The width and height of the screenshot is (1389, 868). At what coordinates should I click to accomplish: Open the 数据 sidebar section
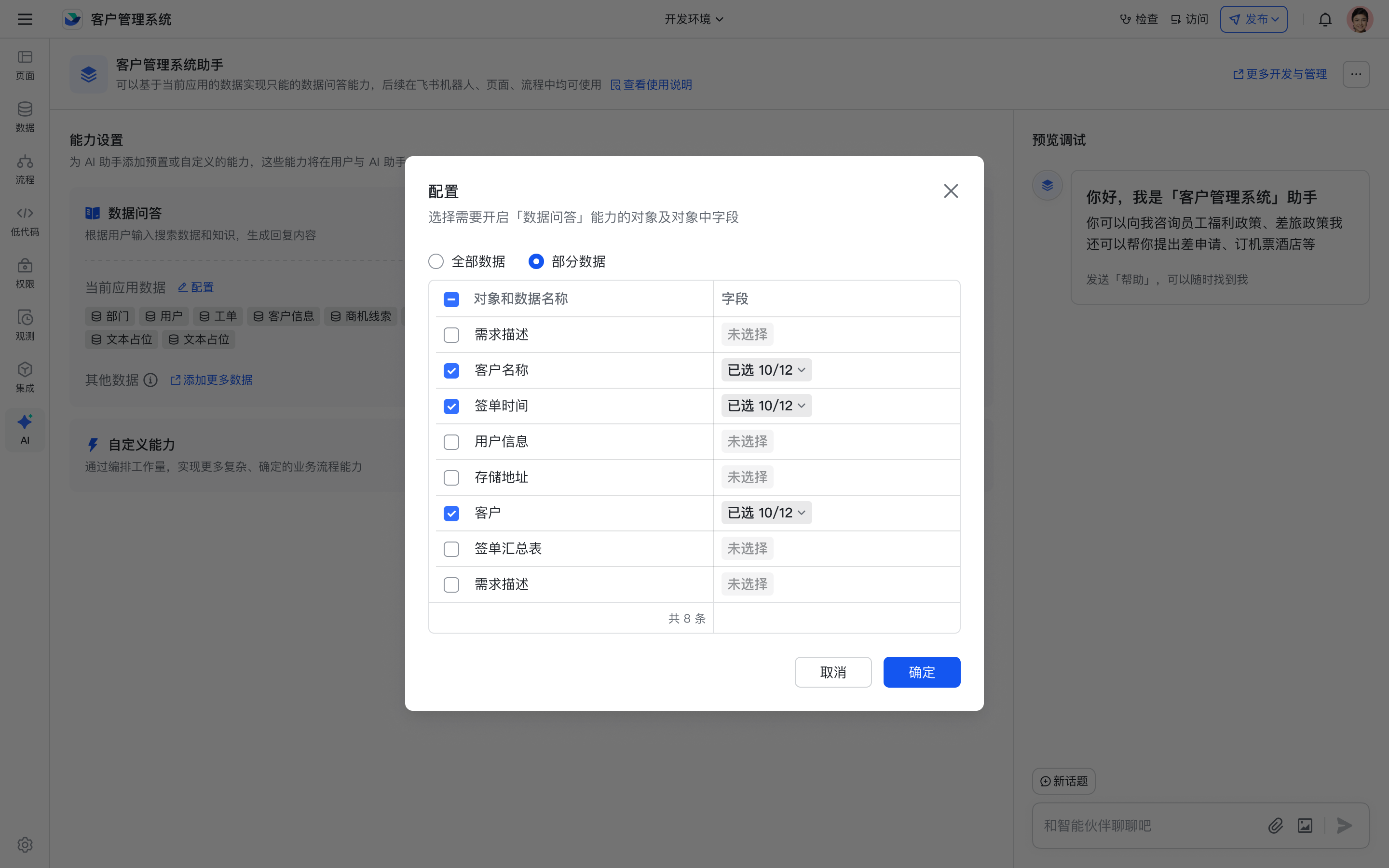coord(25,117)
